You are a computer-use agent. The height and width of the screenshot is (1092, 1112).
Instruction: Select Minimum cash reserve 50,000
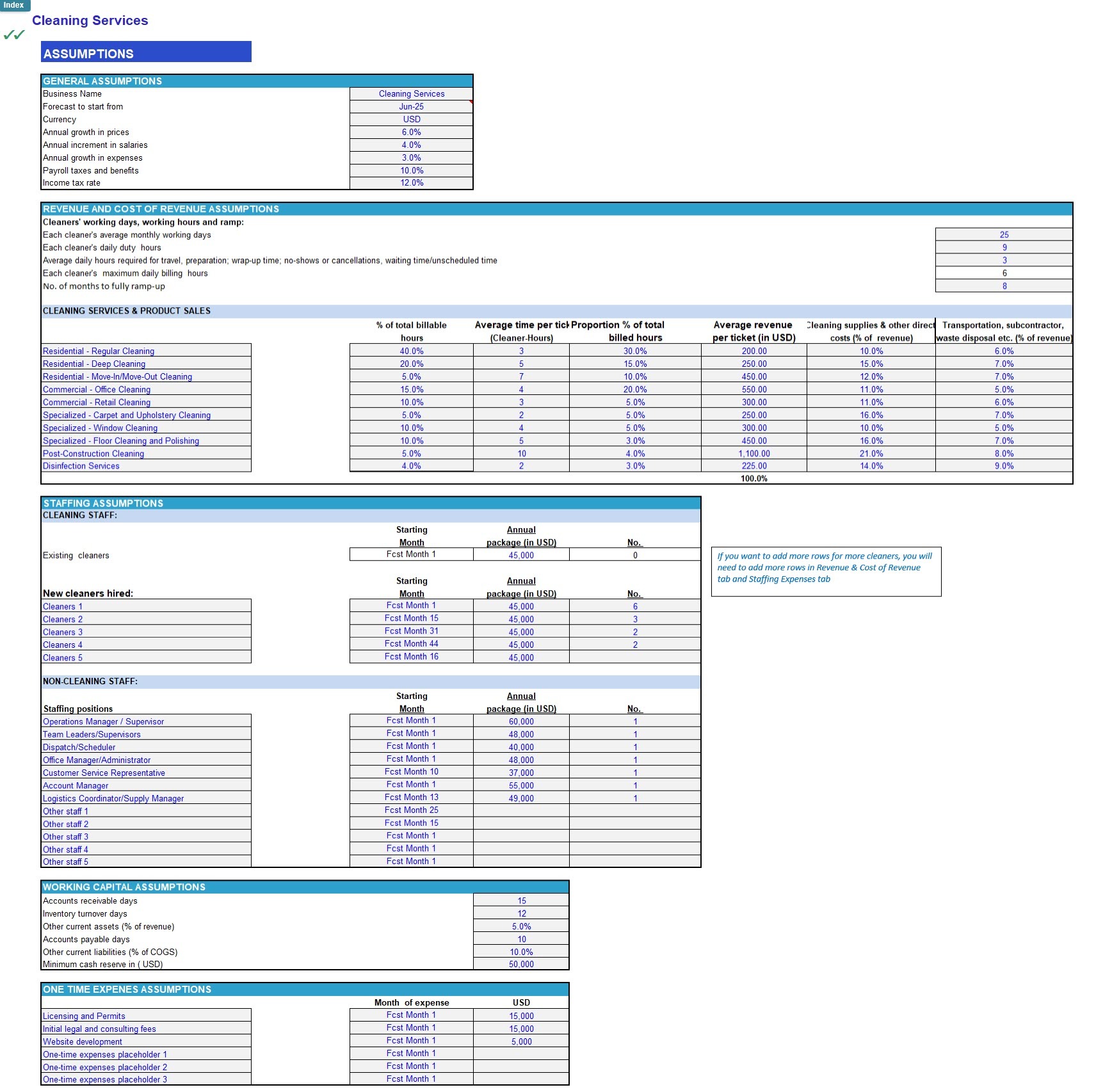(x=521, y=964)
